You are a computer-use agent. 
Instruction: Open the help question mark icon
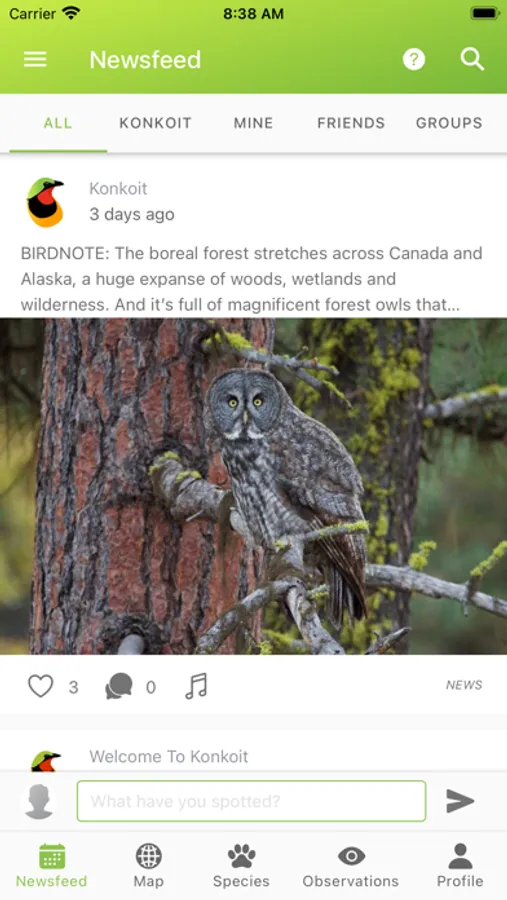413,59
